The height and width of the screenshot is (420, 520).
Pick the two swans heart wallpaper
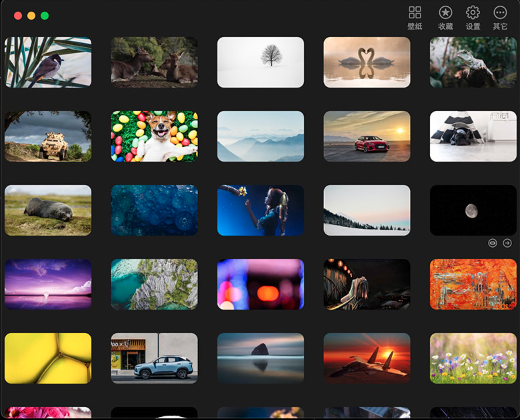367,62
